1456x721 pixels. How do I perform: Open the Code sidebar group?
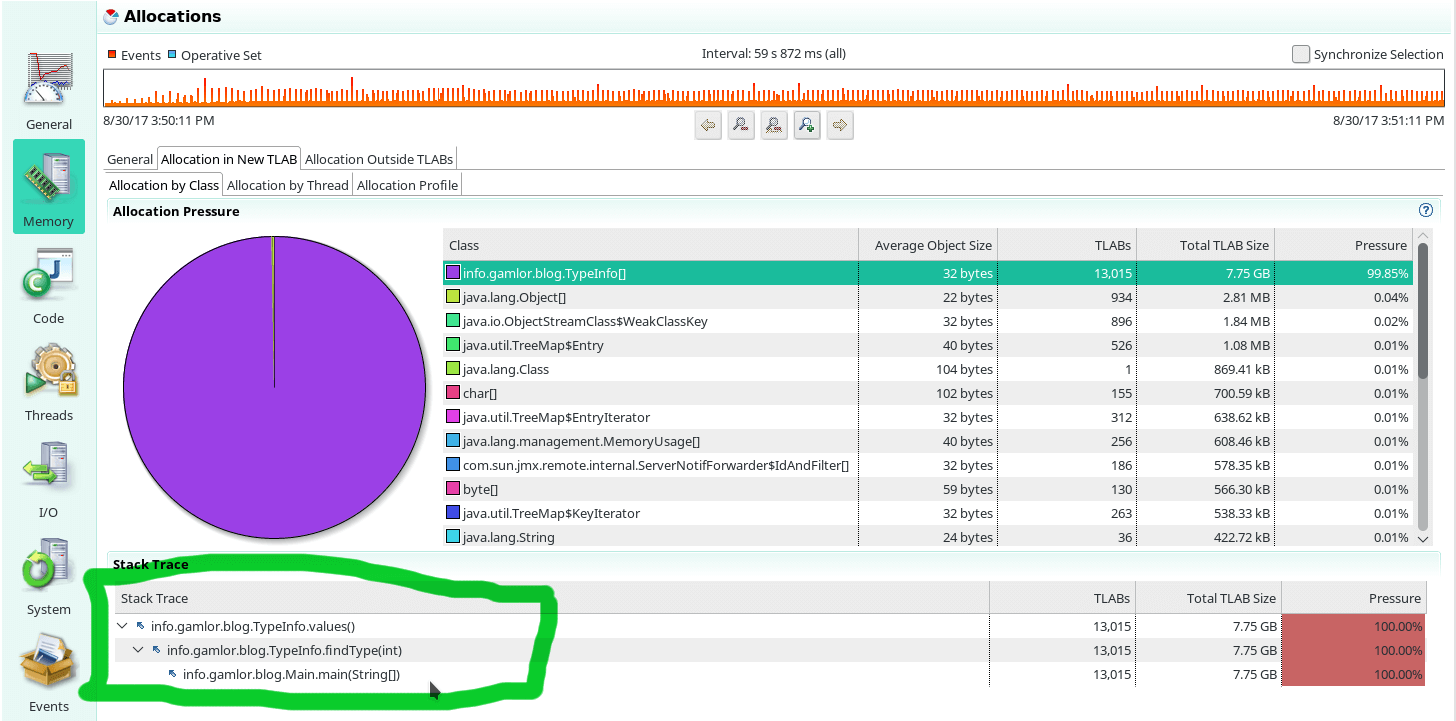[48, 285]
